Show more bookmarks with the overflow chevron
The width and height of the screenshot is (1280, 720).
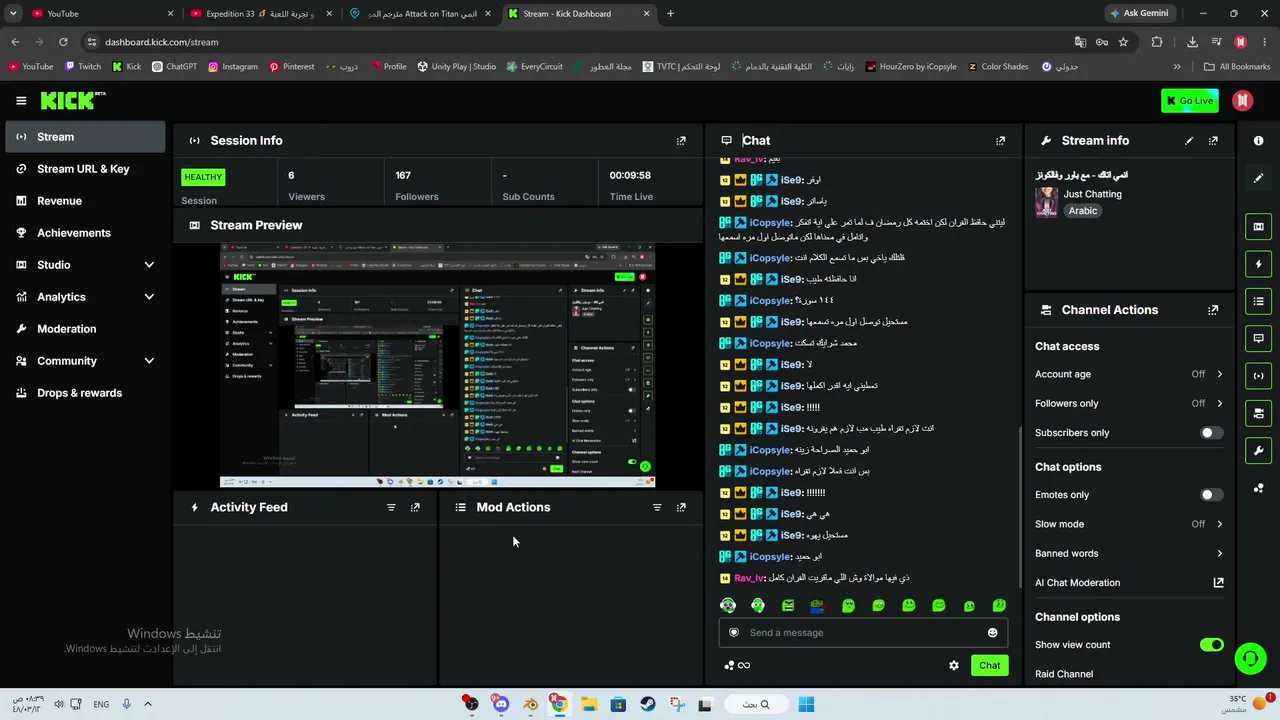point(1177,67)
